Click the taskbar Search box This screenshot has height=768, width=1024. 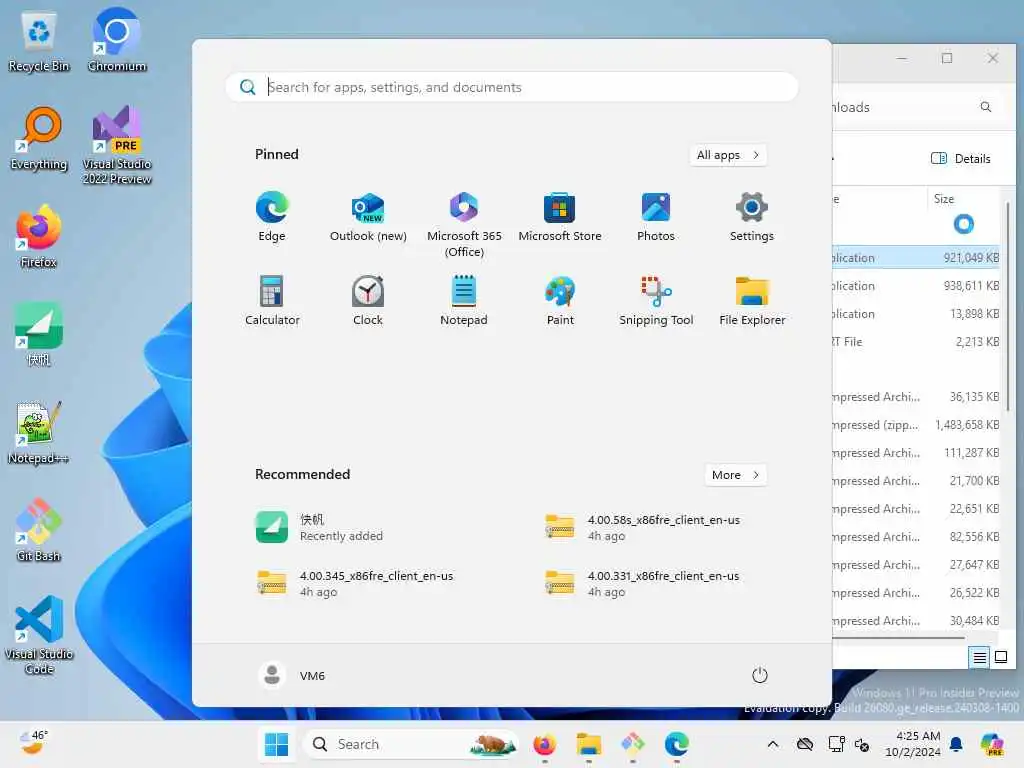[x=411, y=744]
